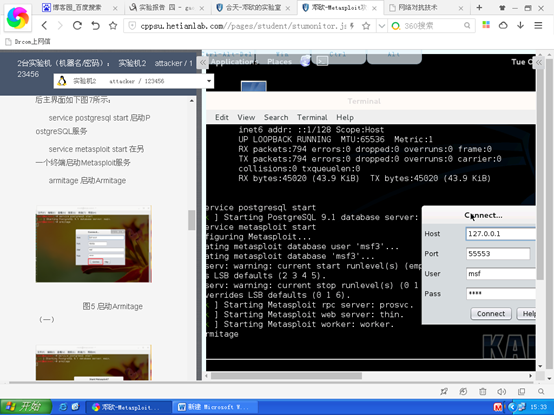The width and height of the screenshot is (554, 415).
Task: Open the Drcom上网信 bookmark
Action: coord(28,42)
